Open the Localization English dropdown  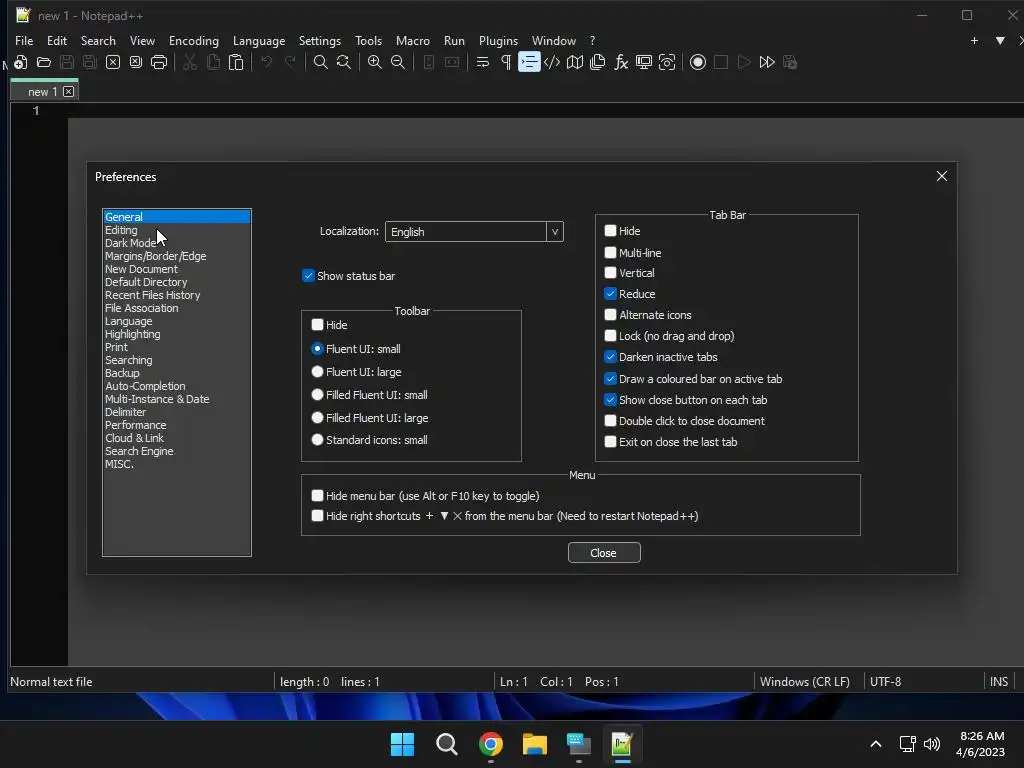[474, 231]
